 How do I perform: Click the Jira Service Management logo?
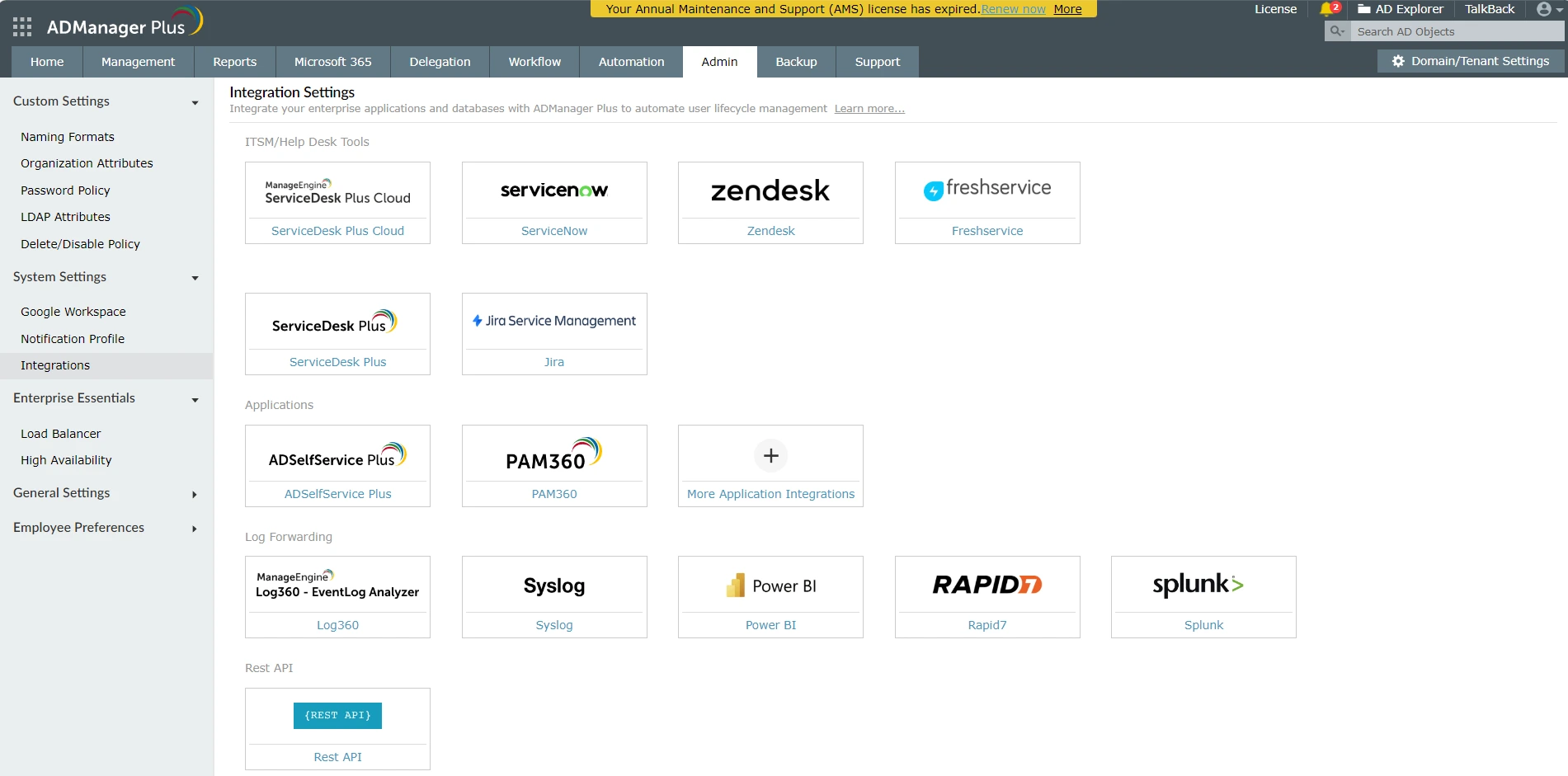[x=554, y=321]
